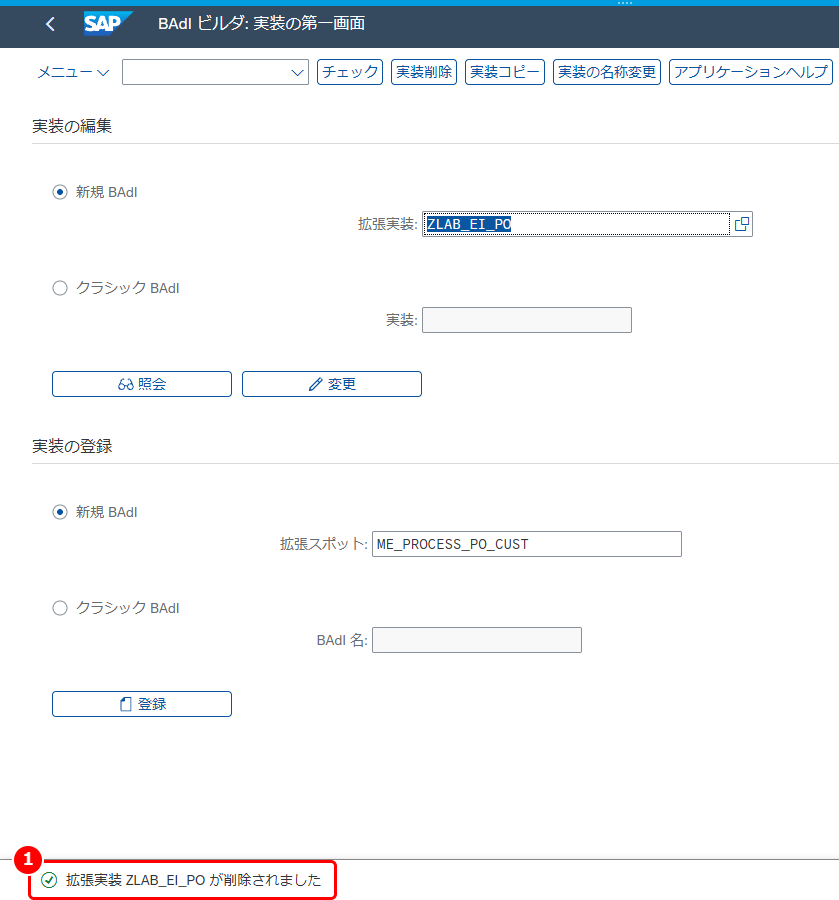Image resolution: width=839 pixels, height=900 pixels.
Task: Click the 実装削除 button
Action: pyautogui.click(x=424, y=72)
